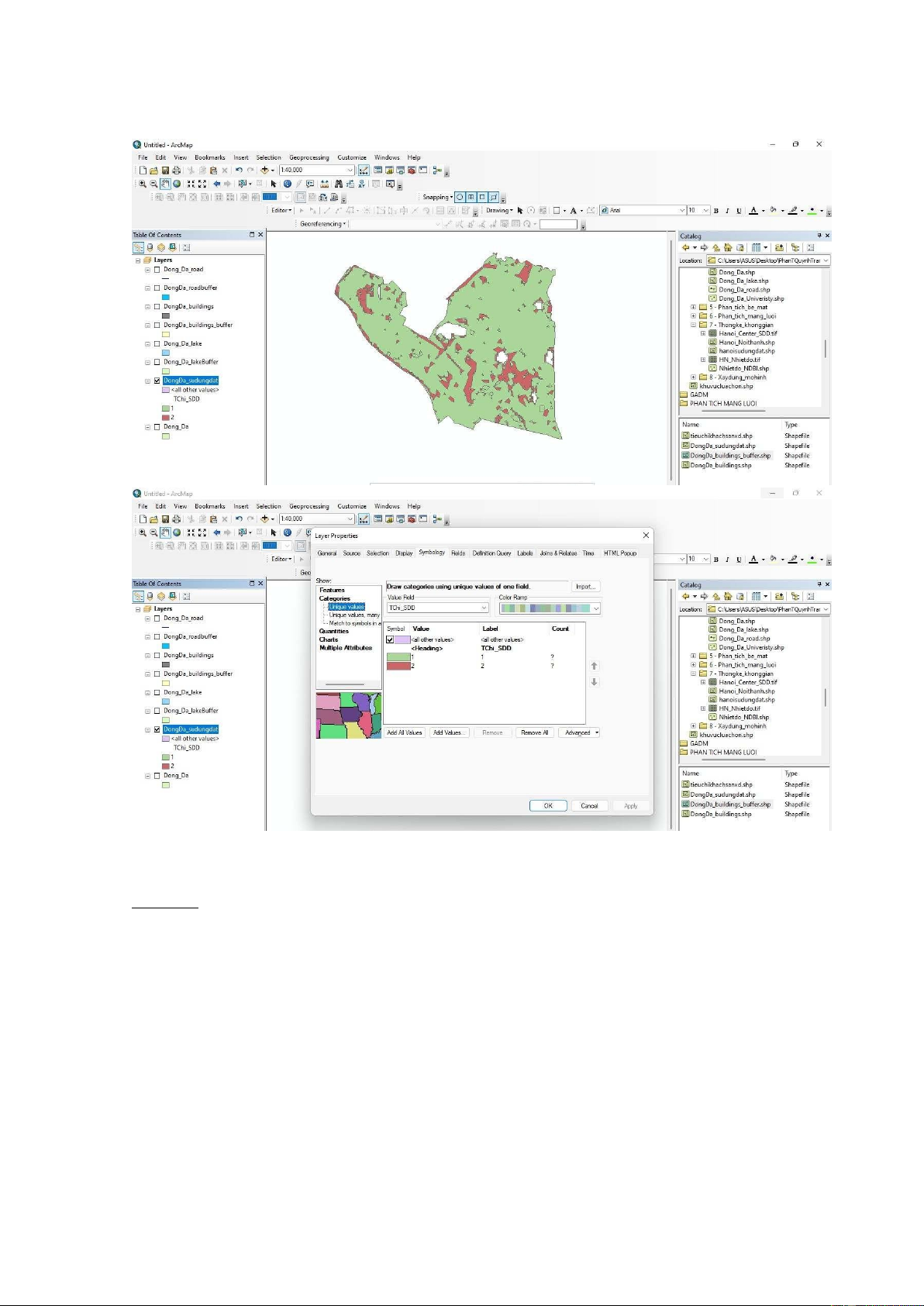Uncheck all other values checkbox in Symbology list
The width and height of the screenshot is (924, 1306).
pos(390,639)
